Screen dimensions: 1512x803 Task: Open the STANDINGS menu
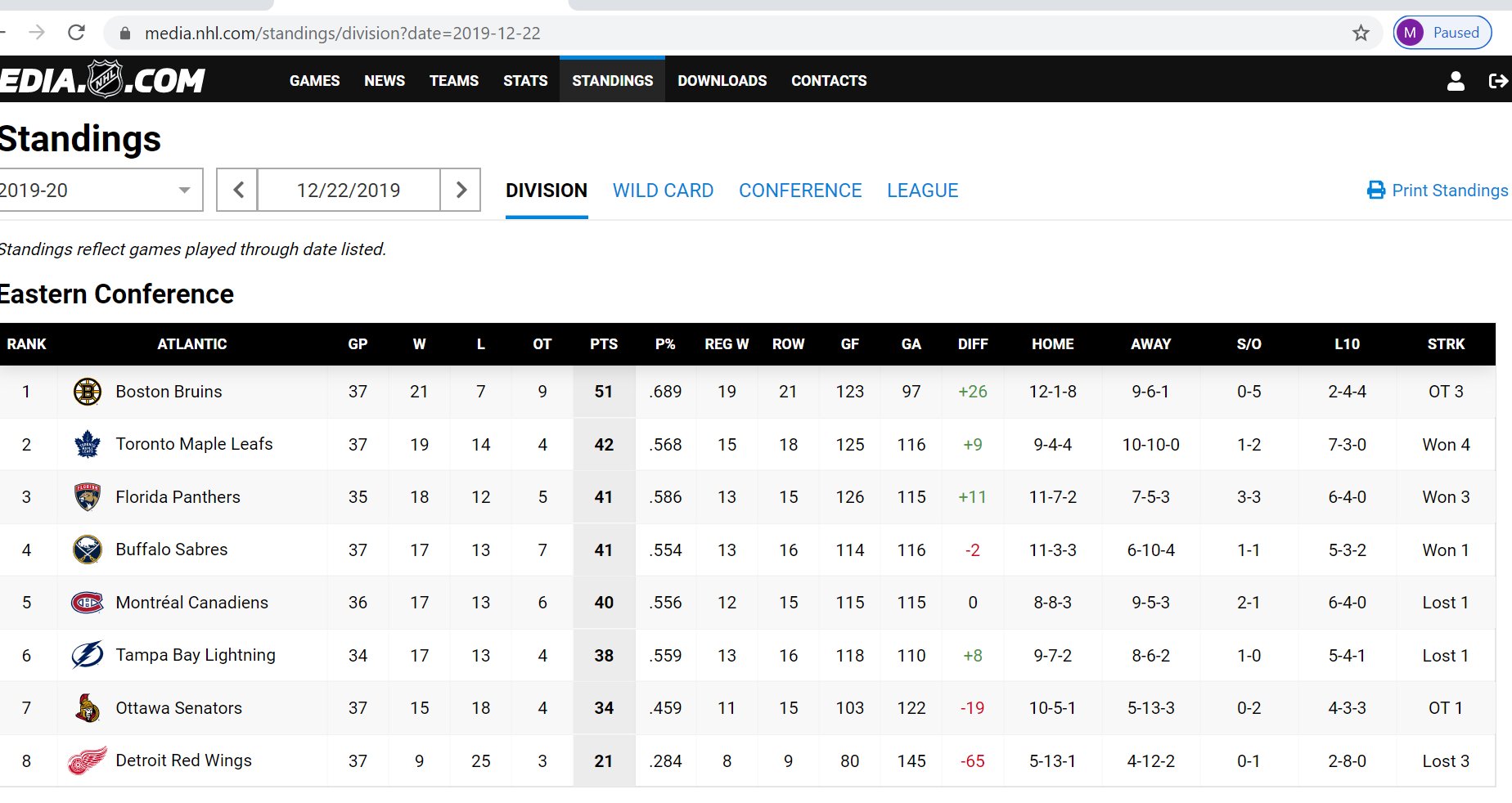click(612, 80)
